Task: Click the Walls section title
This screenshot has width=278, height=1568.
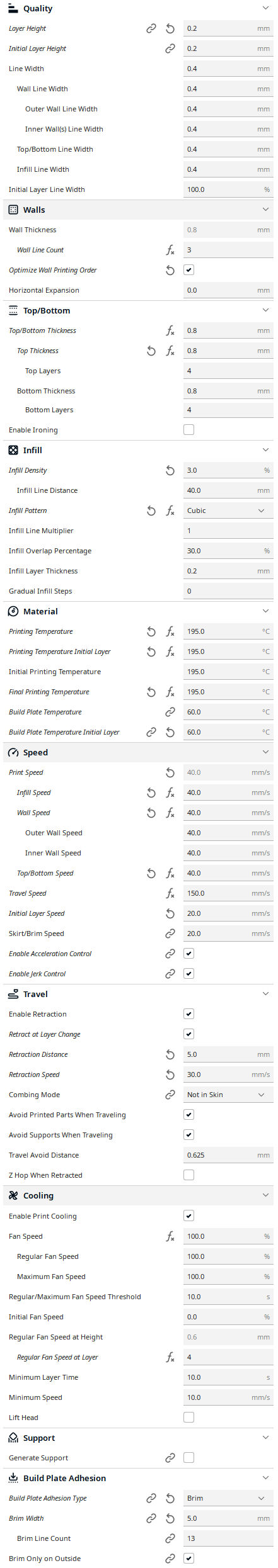Action: (34, 210)
